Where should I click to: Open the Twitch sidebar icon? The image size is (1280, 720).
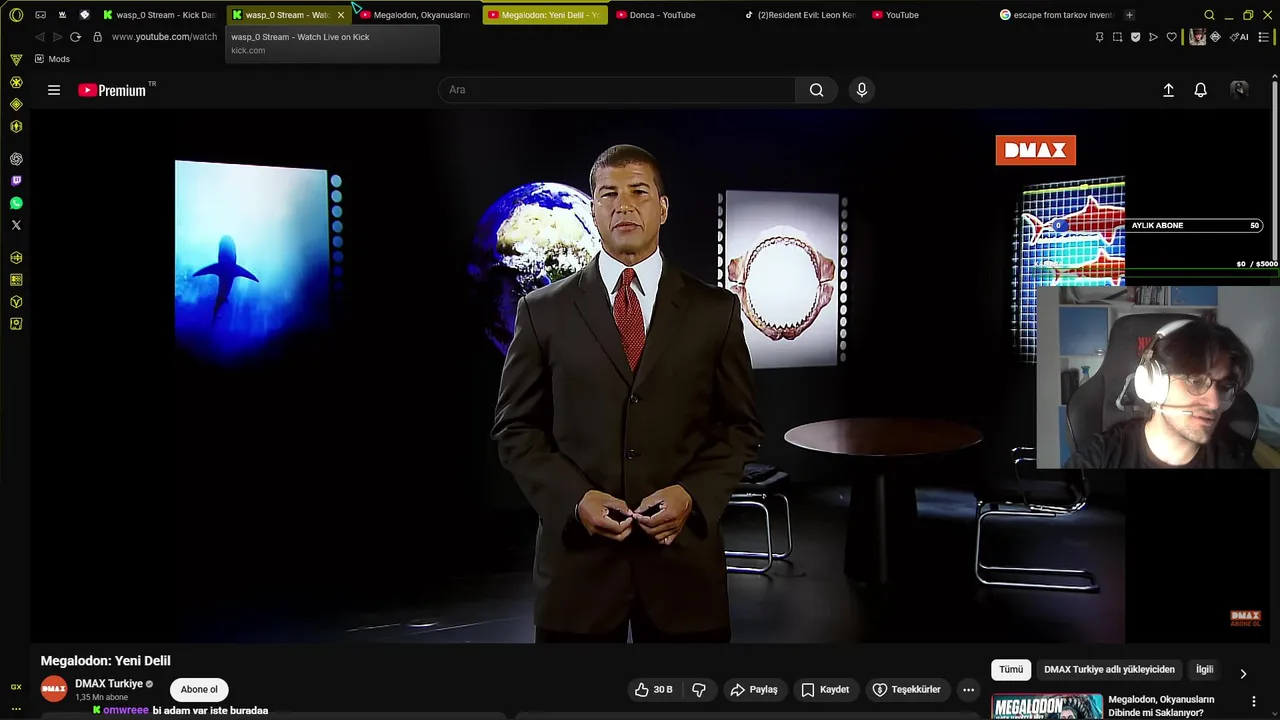pyautogui.click(x=16, y=181)
